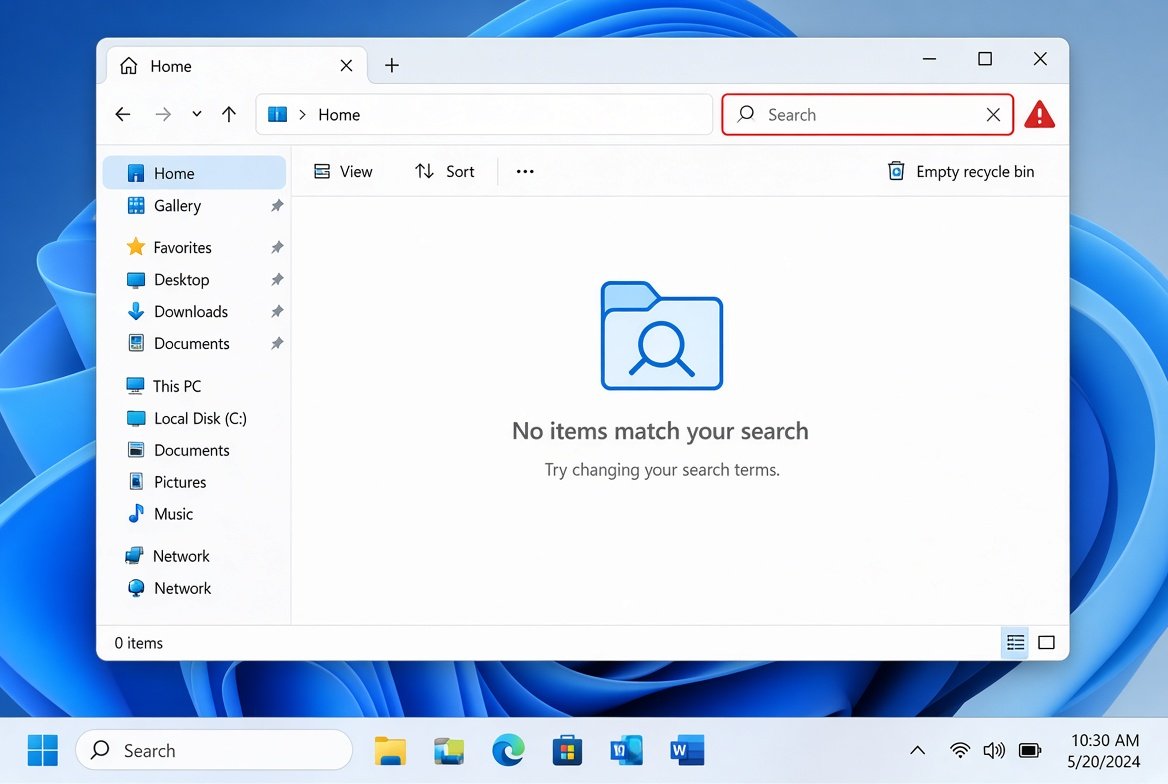Screen dimensions: 1168x784
Task: Toggle the pin icon next to Desktop
Action: 277,279
